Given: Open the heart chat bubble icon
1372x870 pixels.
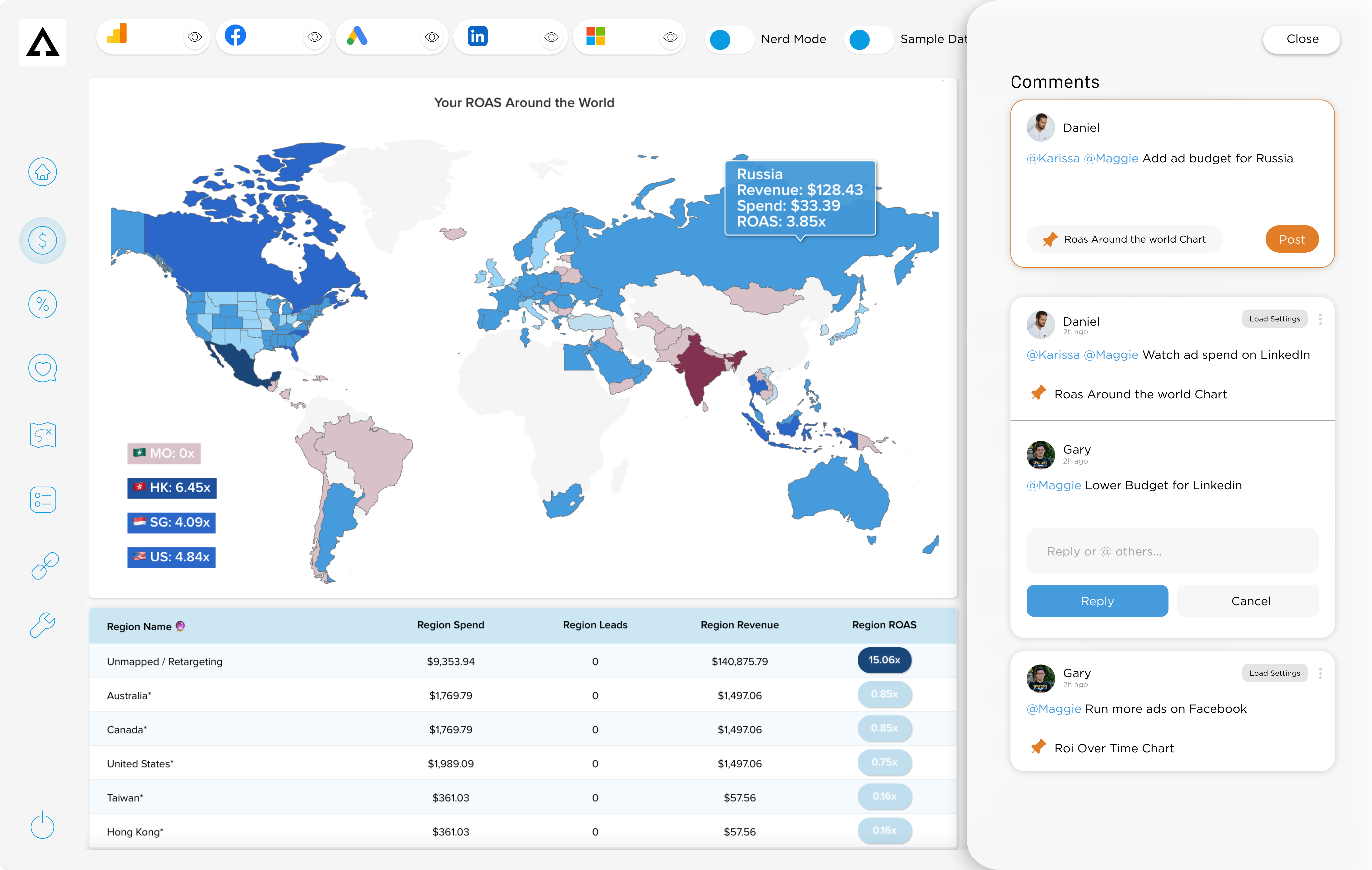Looking at the screenshot, I should tap(43, 369).
